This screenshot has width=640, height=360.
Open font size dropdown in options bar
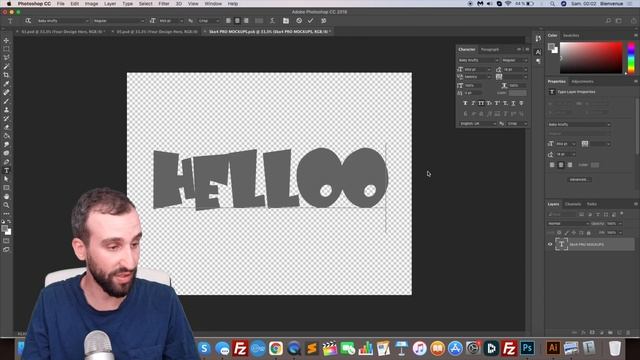tap(170, 20)
